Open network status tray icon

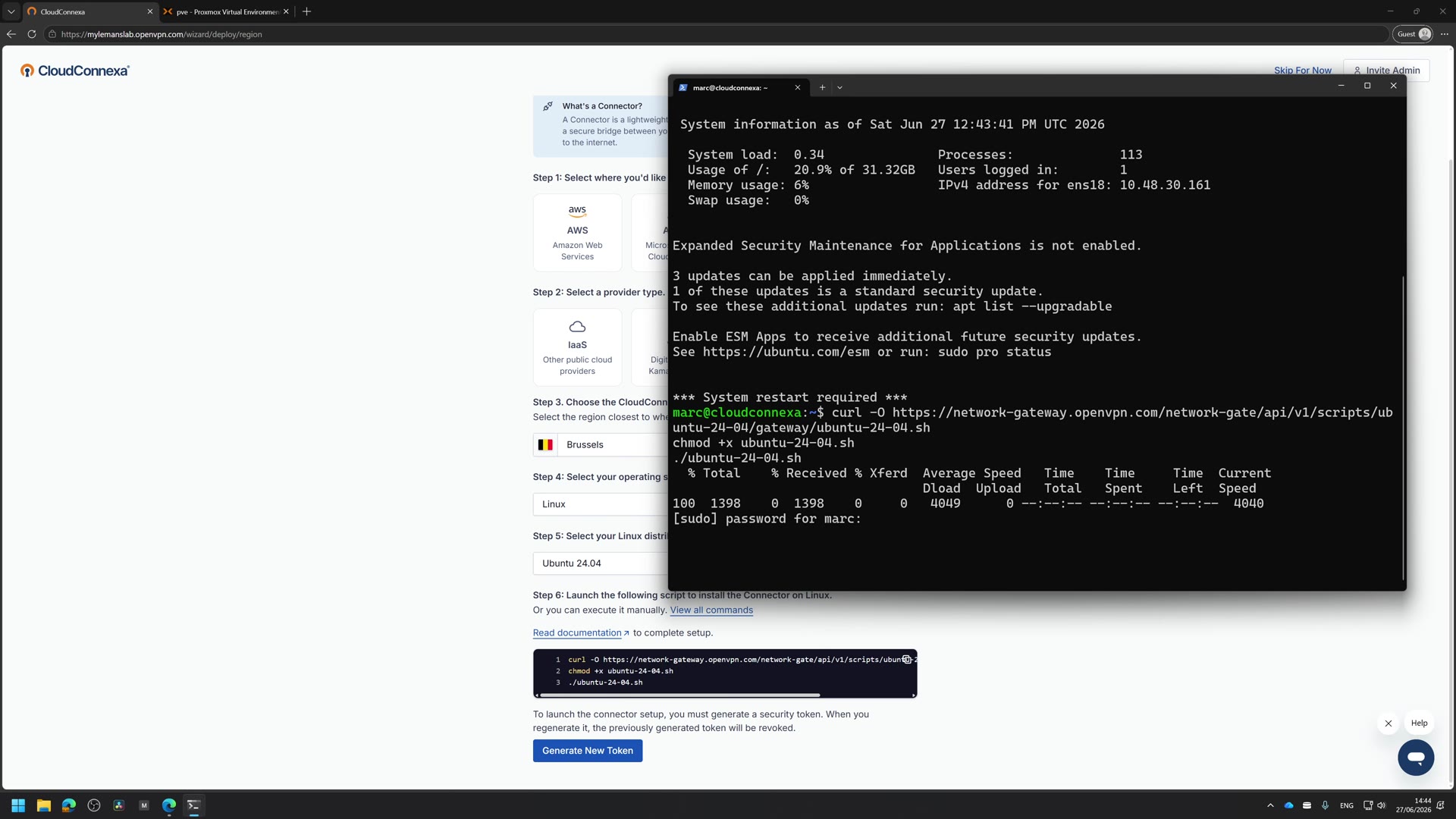[1368, 805]
